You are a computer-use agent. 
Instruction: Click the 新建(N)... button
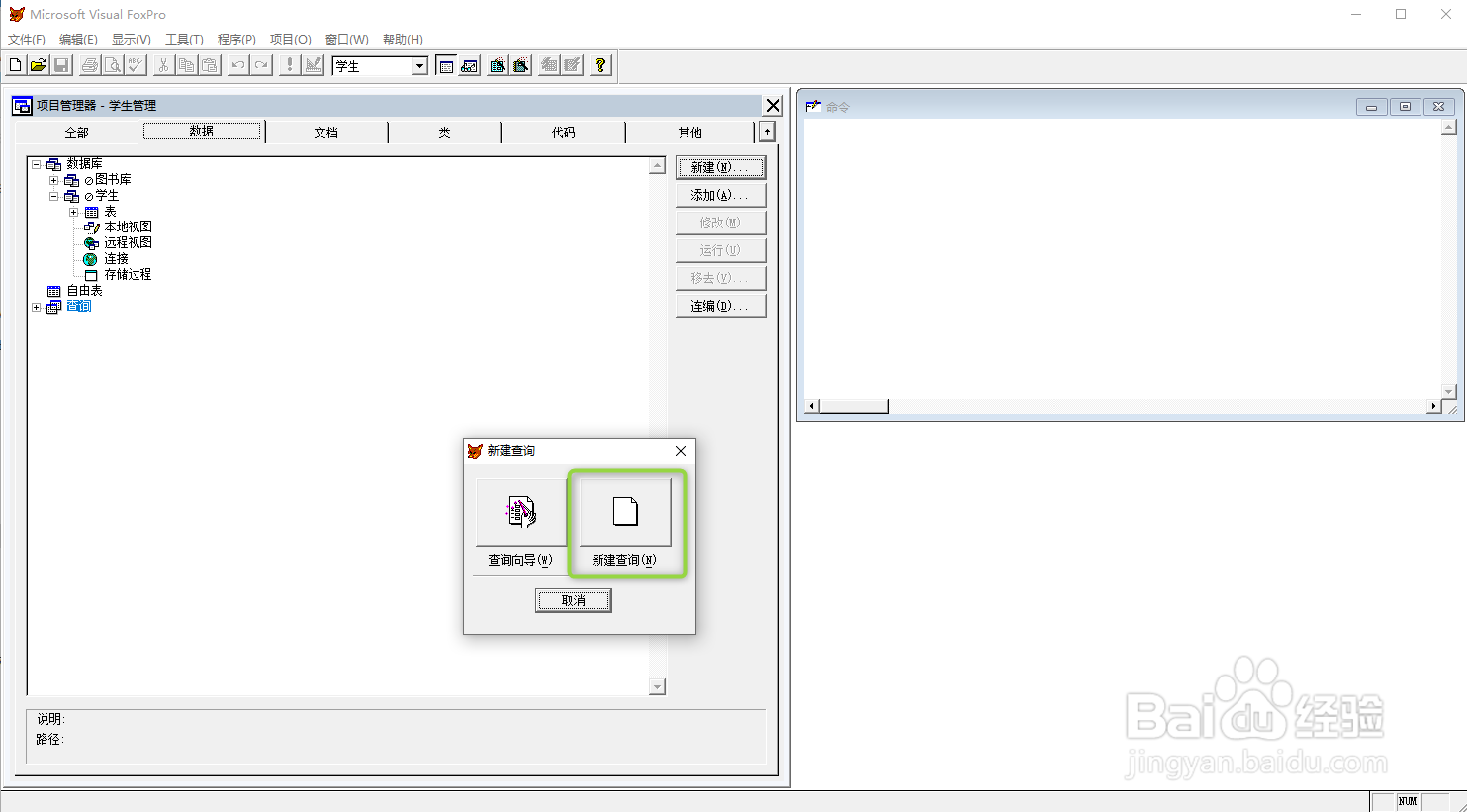[720, 167]
